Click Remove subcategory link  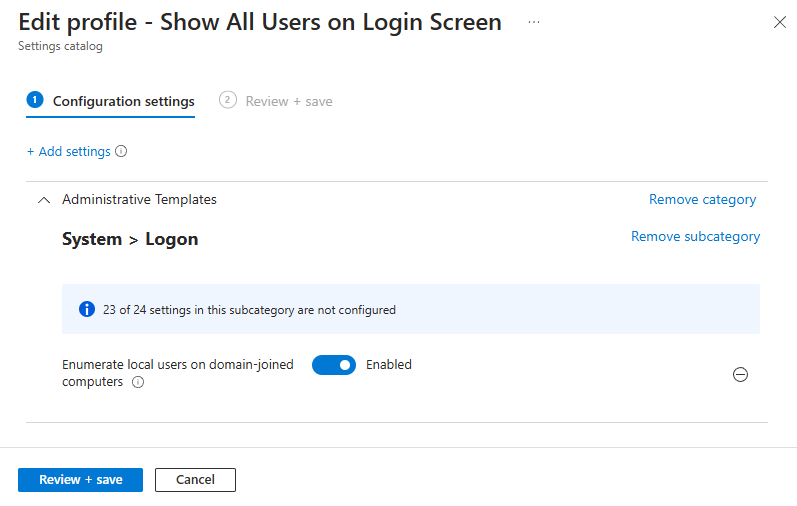(695, 237)
